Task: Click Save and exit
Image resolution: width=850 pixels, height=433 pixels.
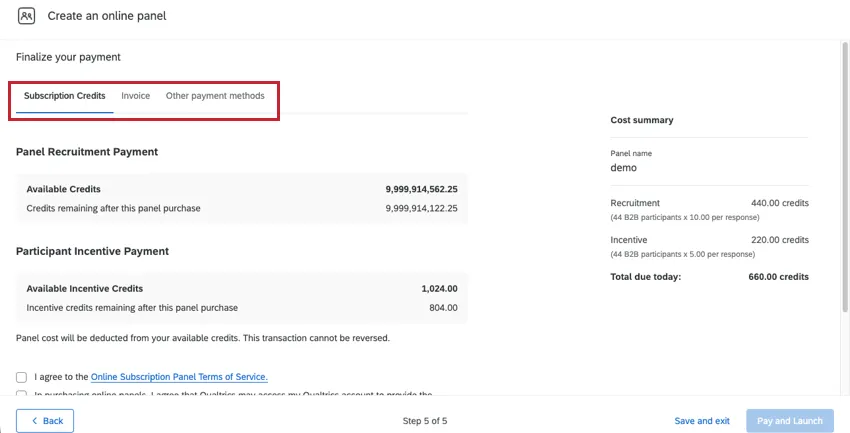Action: click(x=702, y=421)
